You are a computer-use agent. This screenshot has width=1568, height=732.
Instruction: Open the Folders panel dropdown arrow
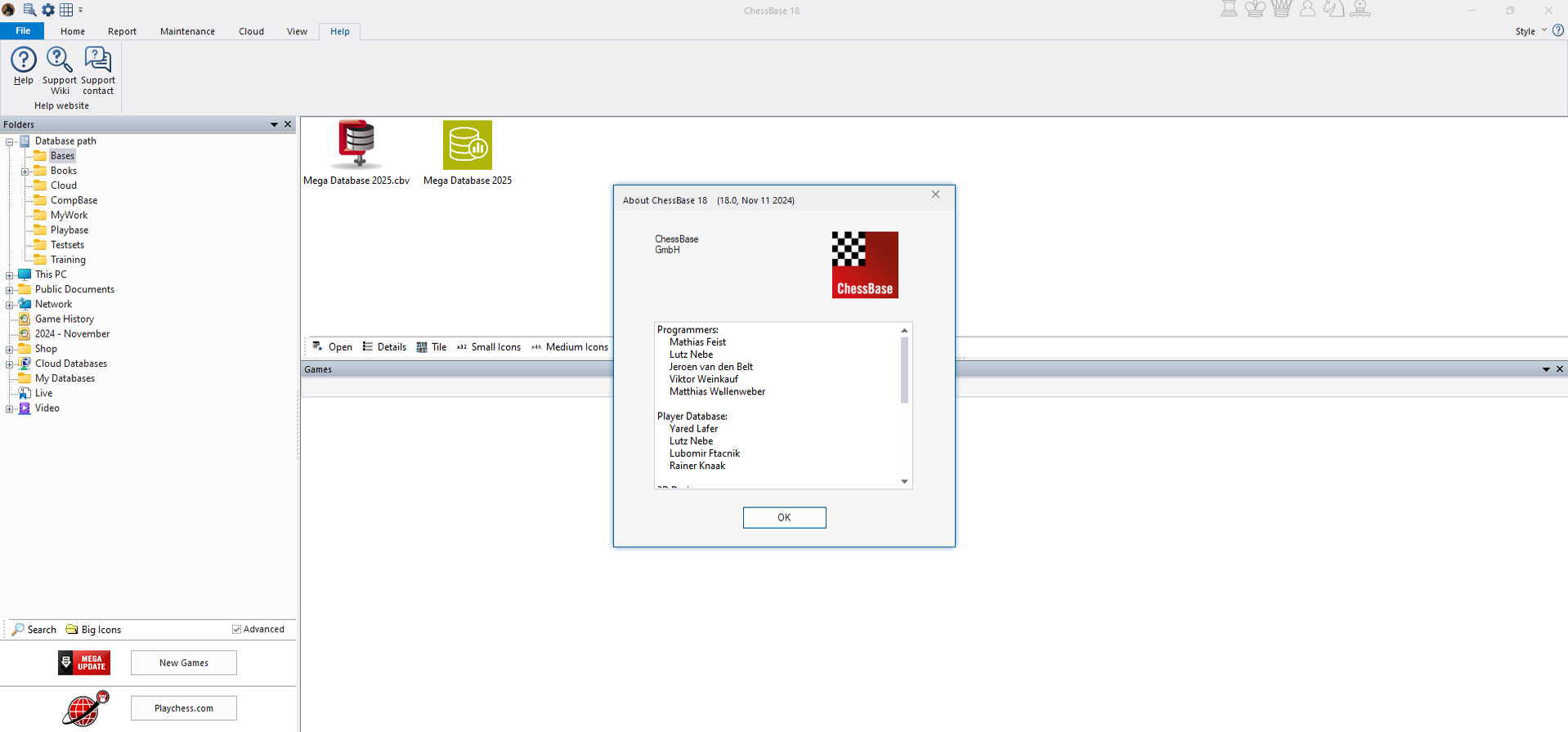tap(274, 124)
